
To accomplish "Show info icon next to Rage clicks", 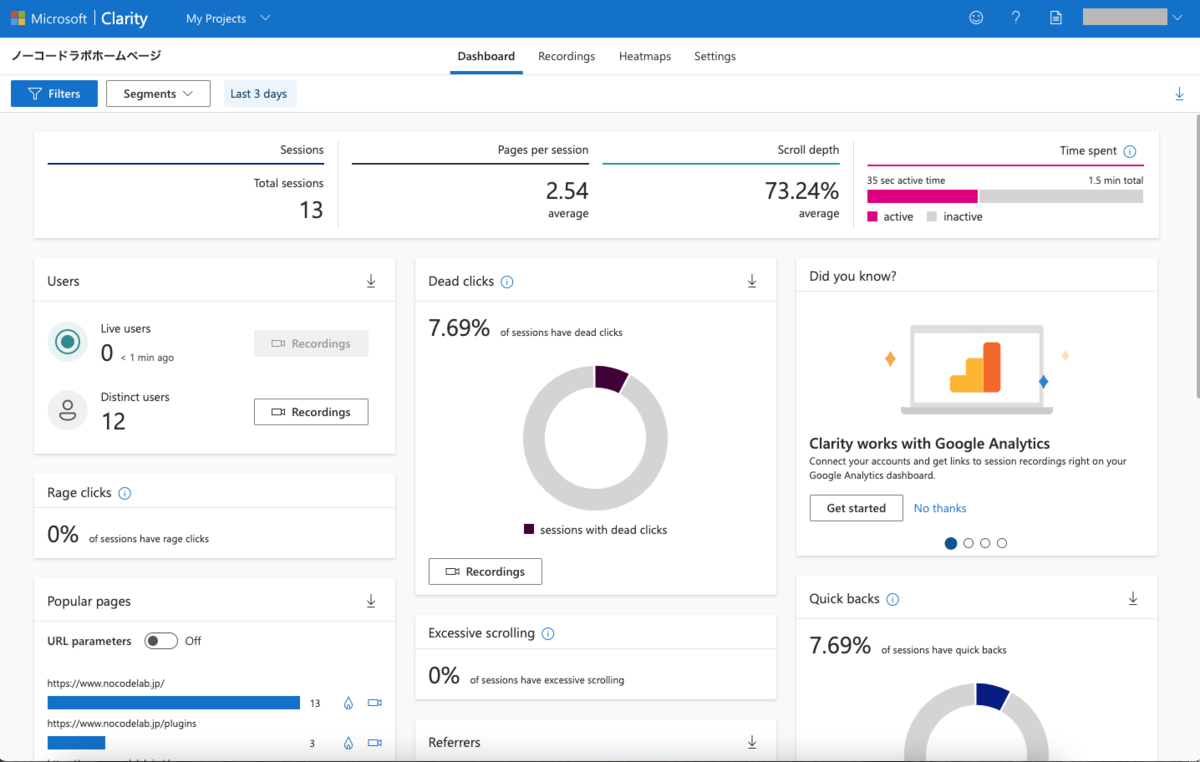I will pos(125,493).
